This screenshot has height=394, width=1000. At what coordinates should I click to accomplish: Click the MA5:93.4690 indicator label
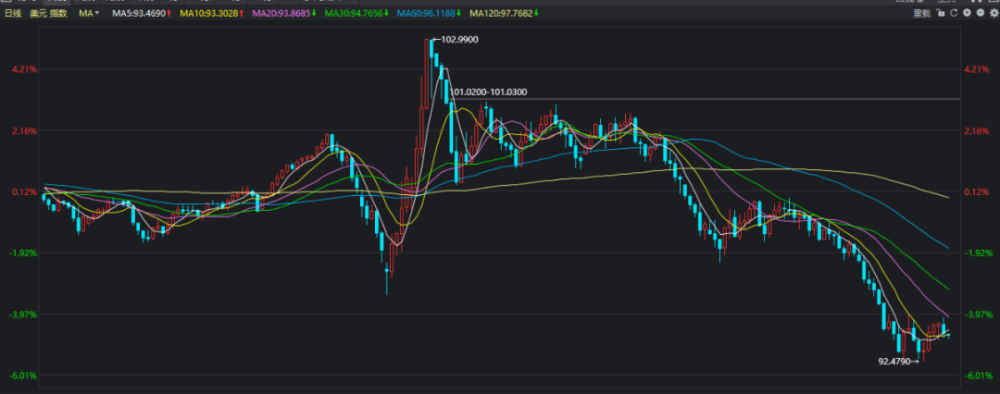click(x=142, y=13)
